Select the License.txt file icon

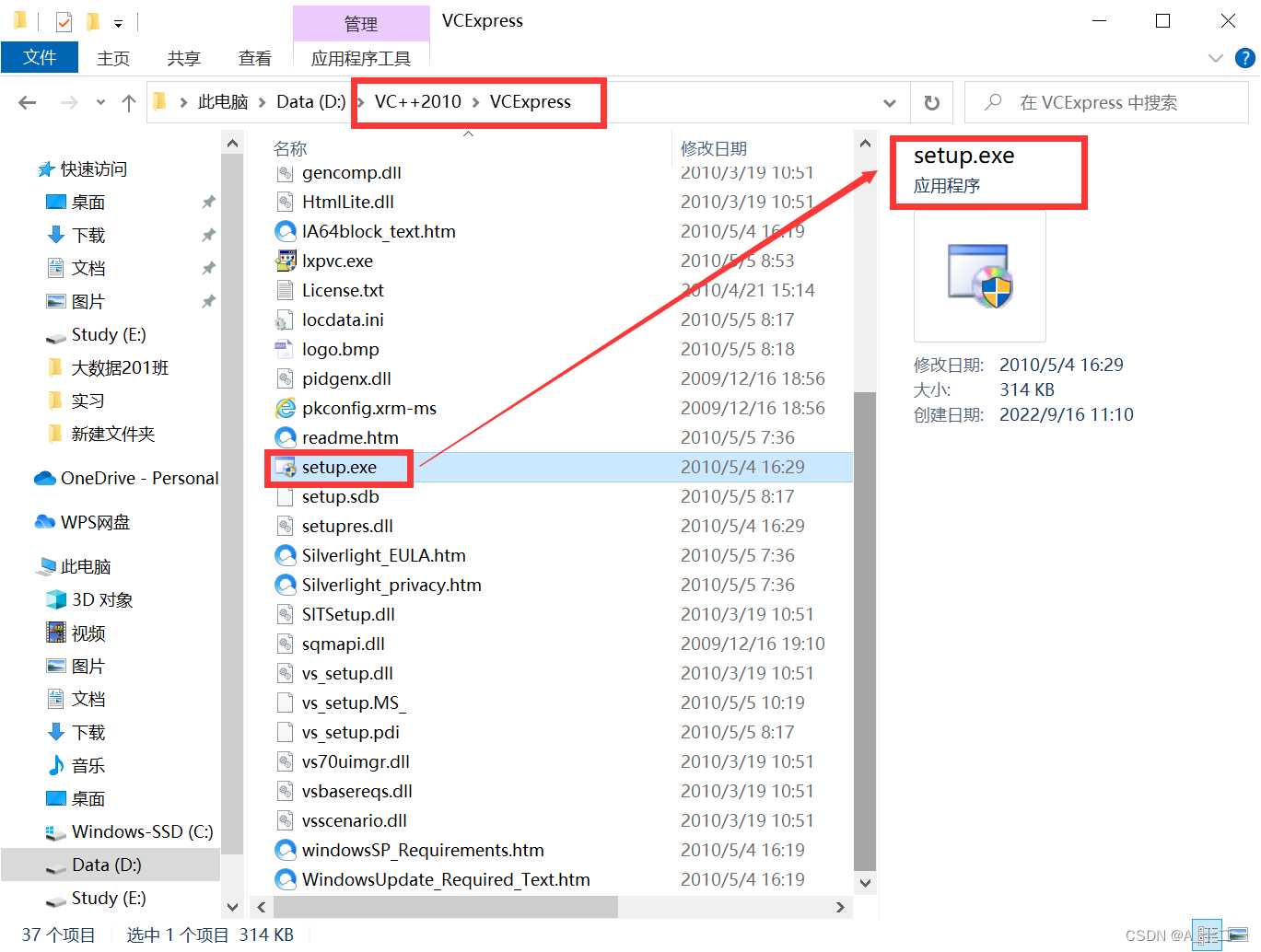click(286, 290)
